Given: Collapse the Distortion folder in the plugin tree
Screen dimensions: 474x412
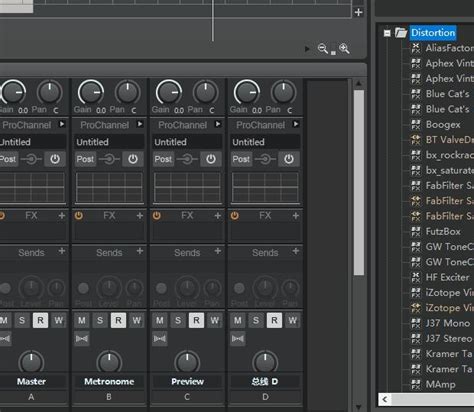Looking at the screenshot, I should 387,33.
